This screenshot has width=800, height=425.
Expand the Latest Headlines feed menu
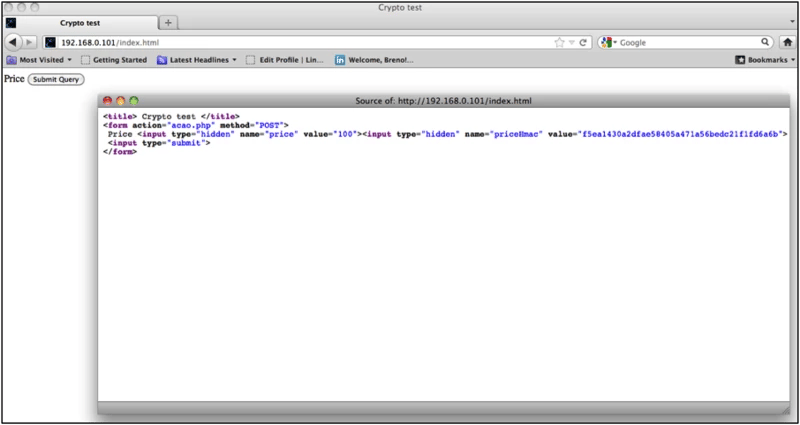196,60
